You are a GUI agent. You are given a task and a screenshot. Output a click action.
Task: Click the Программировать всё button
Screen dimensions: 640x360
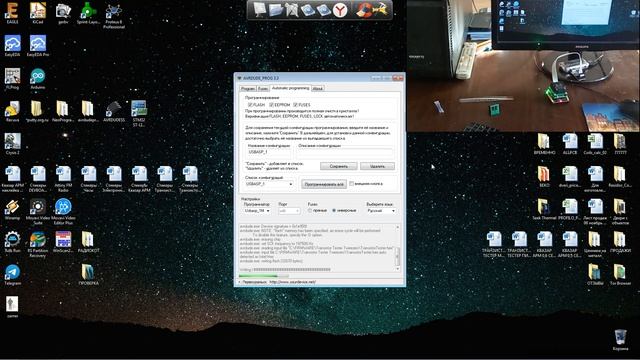point(324,184)
